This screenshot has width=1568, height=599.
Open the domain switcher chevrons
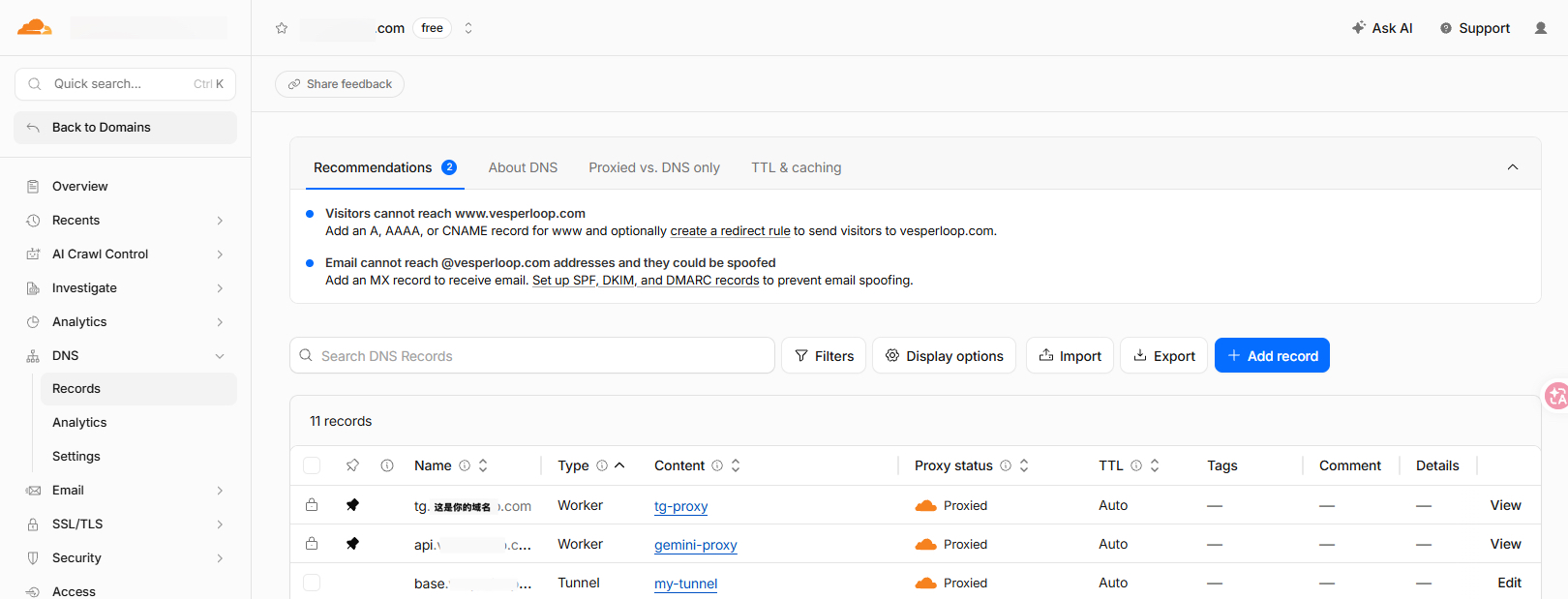468,28
